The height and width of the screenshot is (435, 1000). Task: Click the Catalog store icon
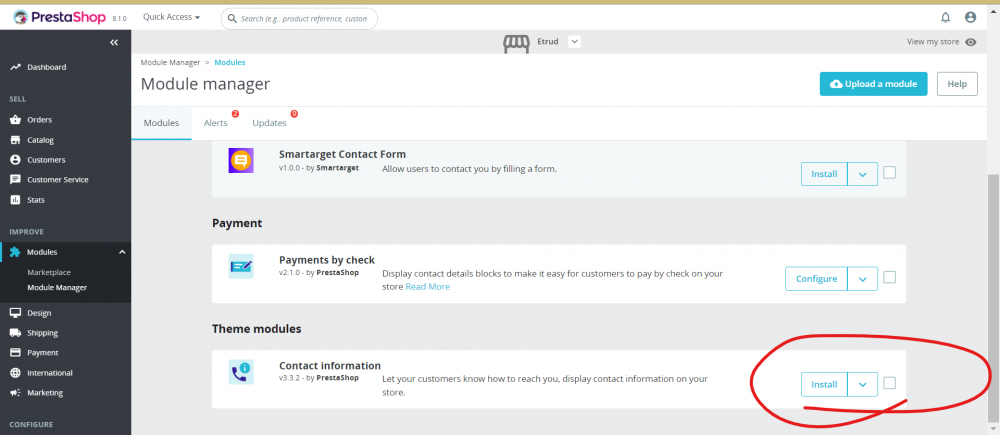coord(15,140)
